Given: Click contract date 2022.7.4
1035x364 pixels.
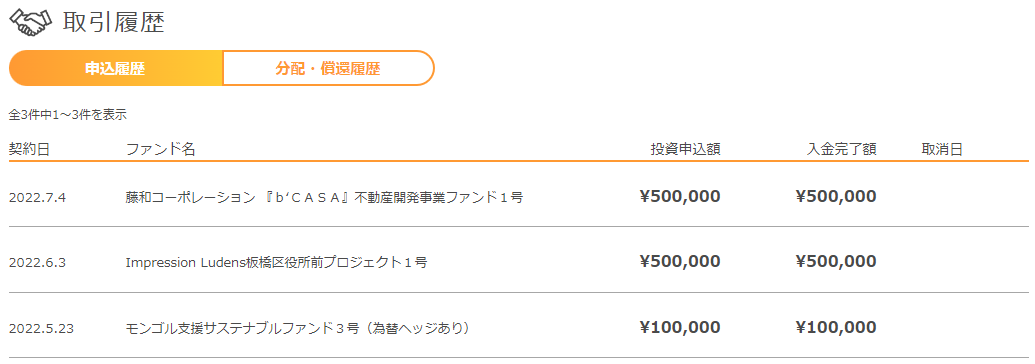Looking at the screenshot, I should click(38, 197).
